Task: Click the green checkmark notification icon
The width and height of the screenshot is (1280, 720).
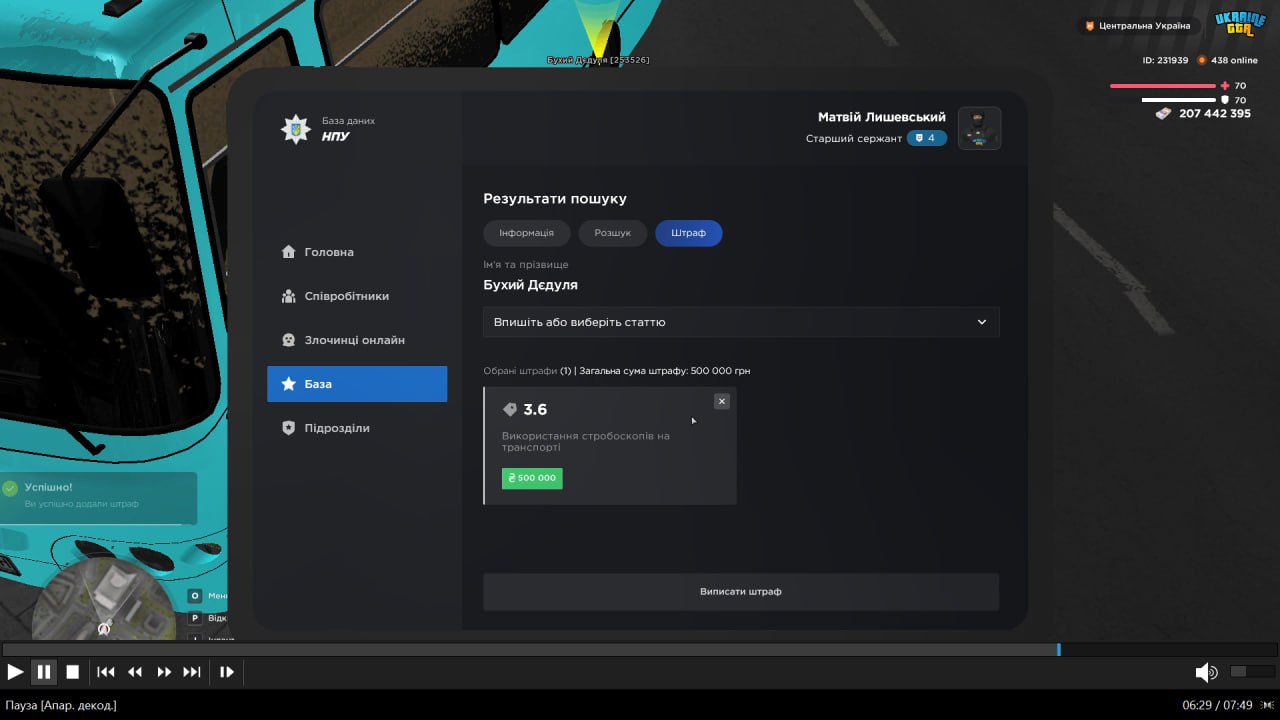Action: [10, 488]
